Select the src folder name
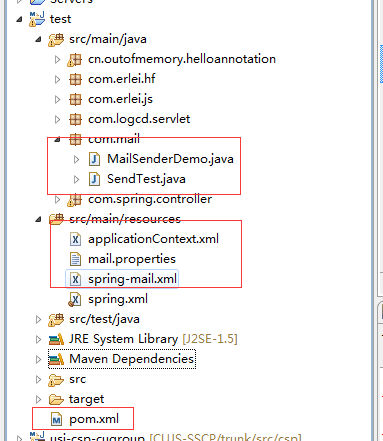 77,379
